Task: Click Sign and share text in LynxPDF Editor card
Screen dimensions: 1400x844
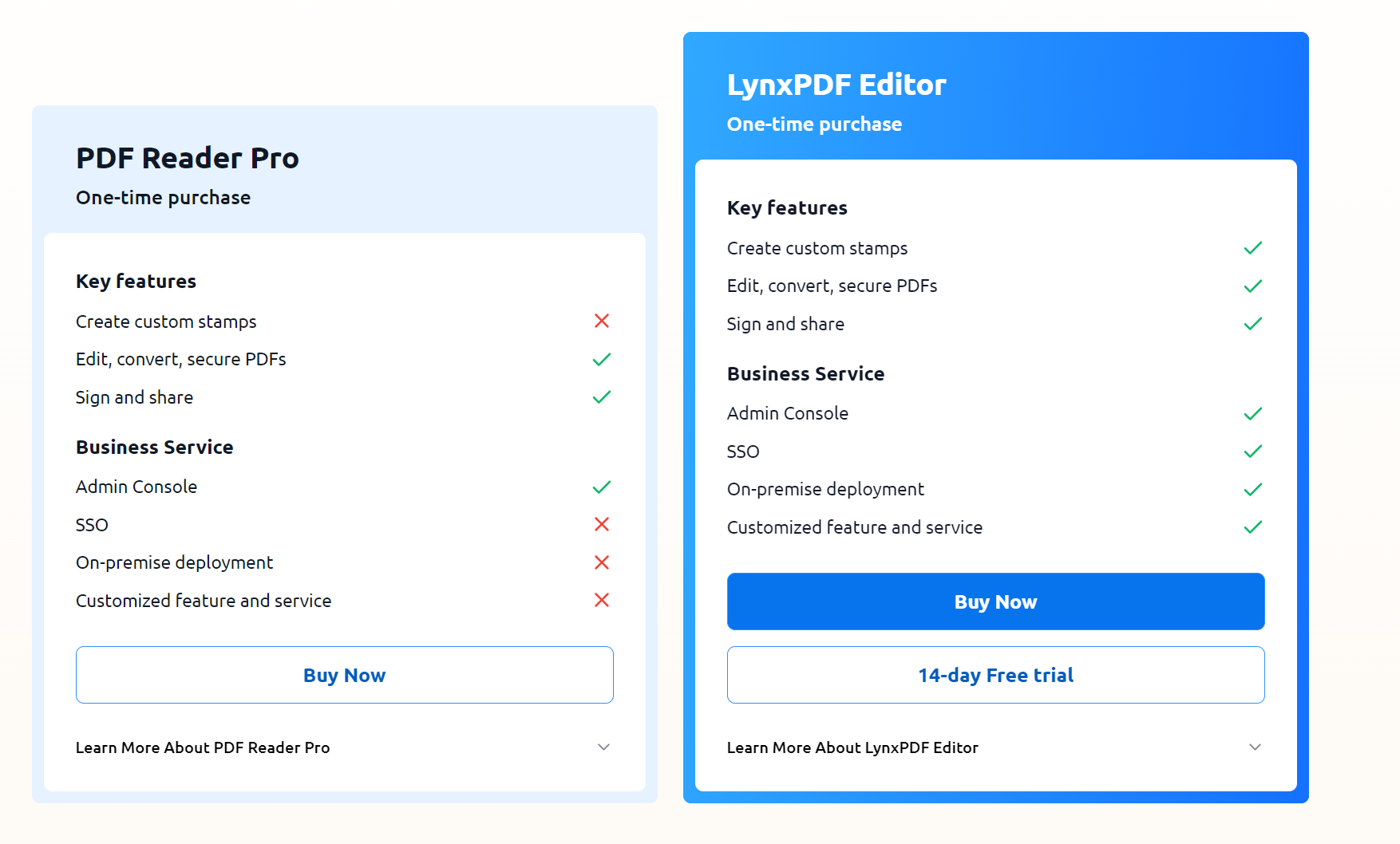Action: point(785,324)
